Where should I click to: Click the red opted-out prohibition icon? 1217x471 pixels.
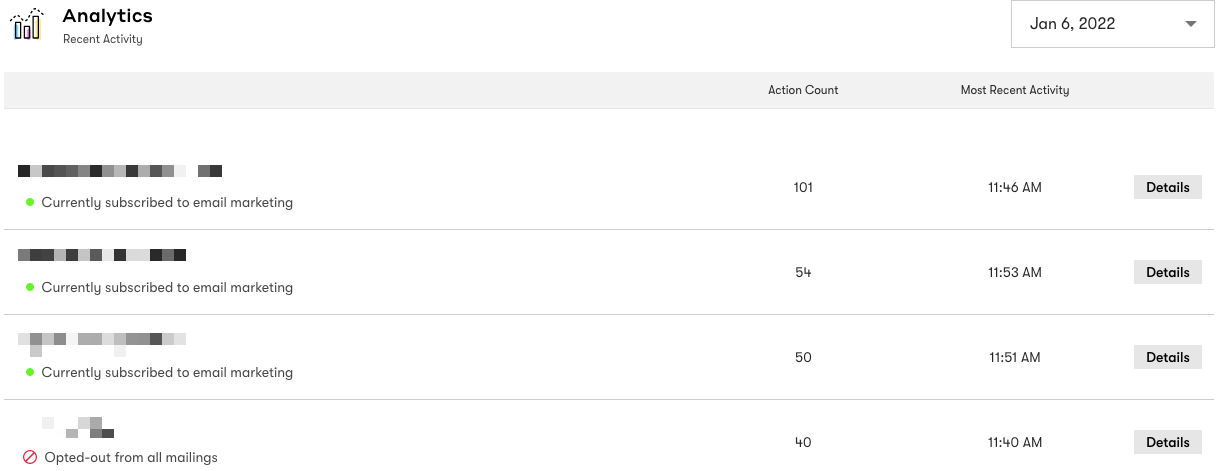[30, 457]
